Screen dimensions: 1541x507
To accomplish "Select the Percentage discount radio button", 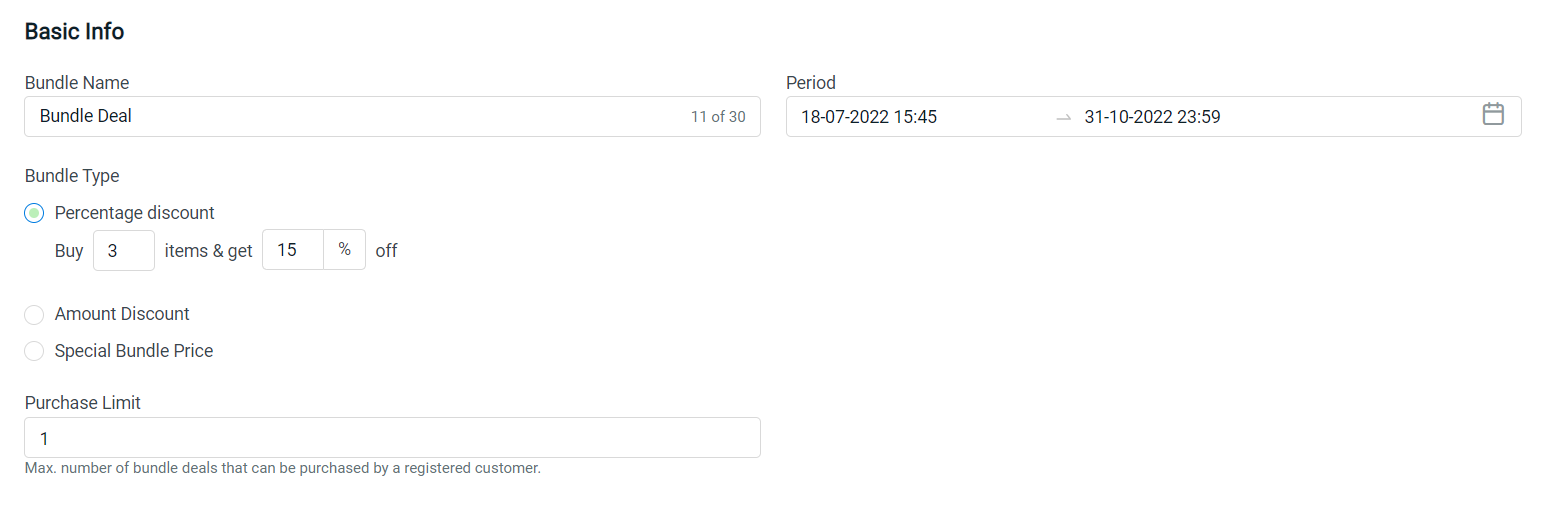I will pyautogui.click(x=34, y=213).
